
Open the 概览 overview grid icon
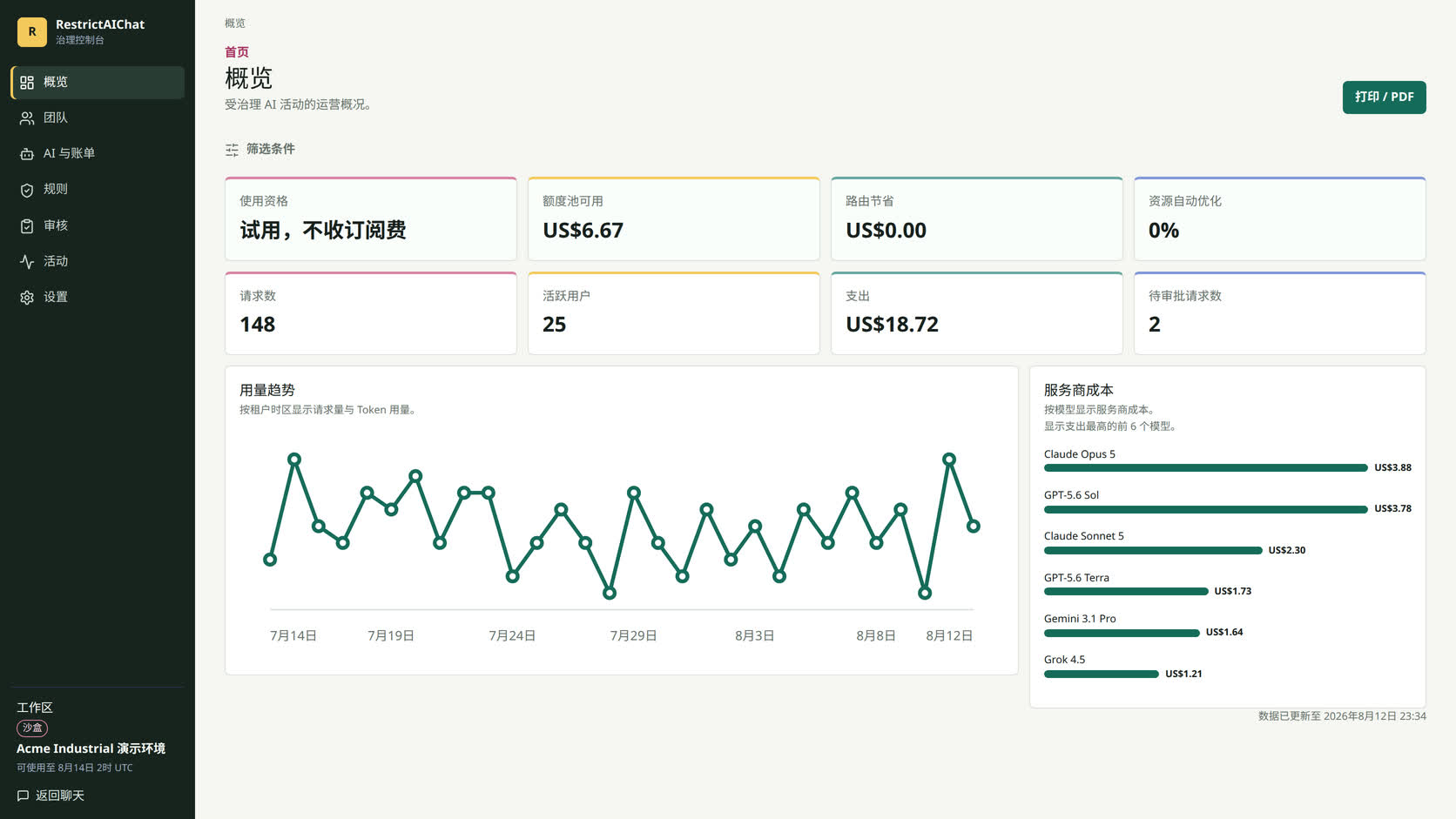[x=27, y=83]
